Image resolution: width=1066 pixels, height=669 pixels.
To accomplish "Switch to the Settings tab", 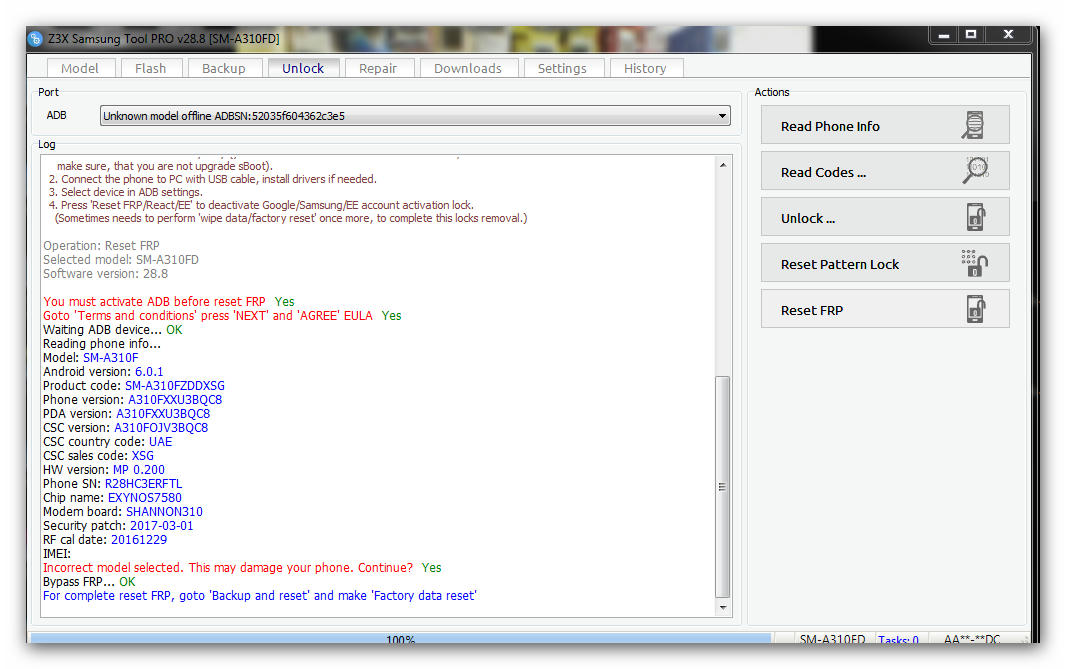I will [562, 68].
